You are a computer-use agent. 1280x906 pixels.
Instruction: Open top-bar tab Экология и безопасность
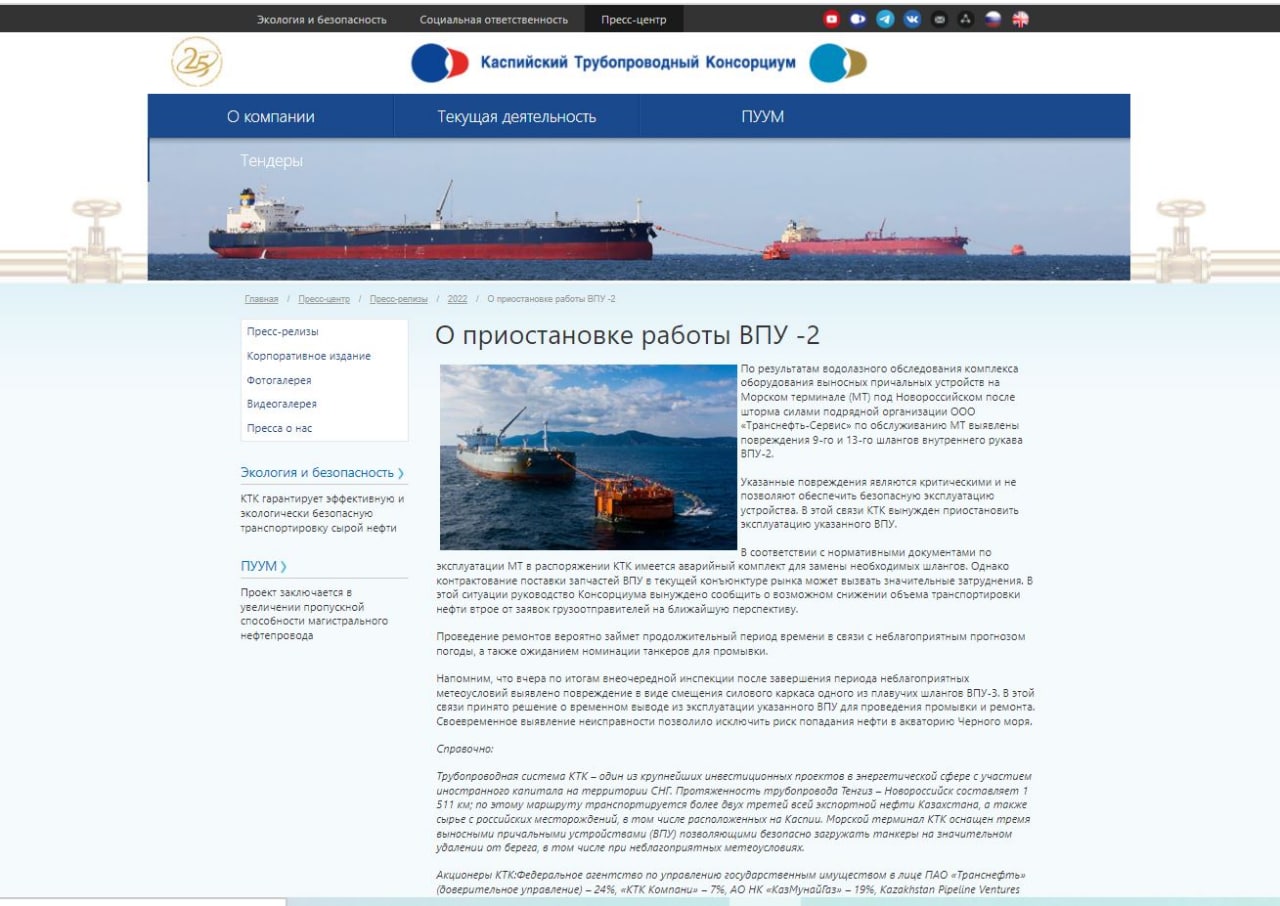click(x=322, y=20)
